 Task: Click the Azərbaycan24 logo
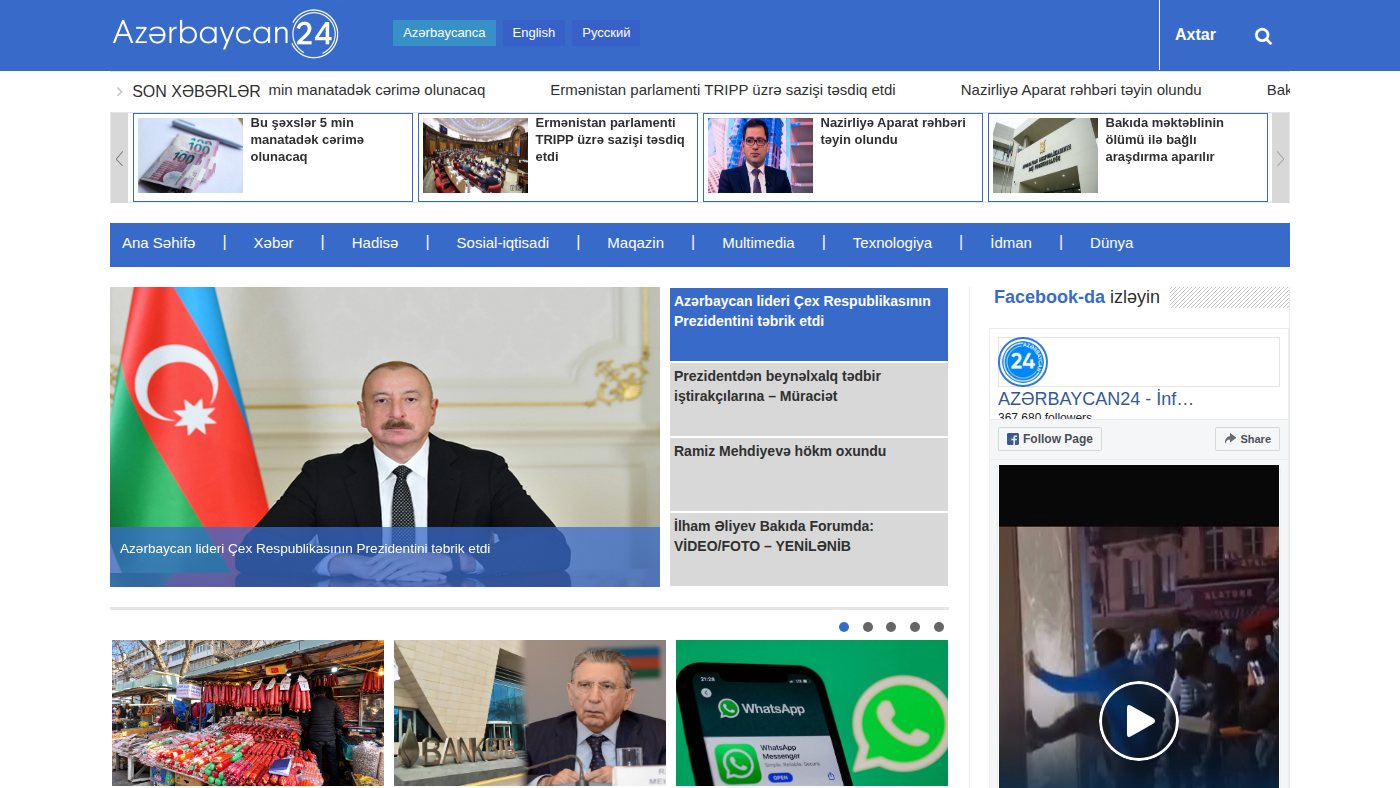[x=226, y=34]
